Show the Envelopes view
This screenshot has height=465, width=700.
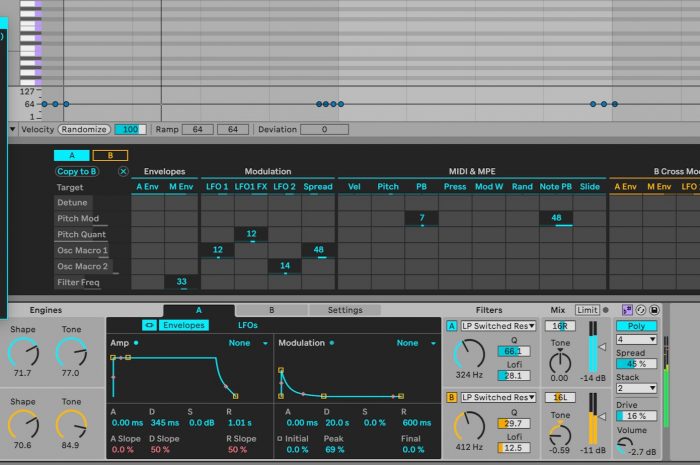[x=183, y=325]
